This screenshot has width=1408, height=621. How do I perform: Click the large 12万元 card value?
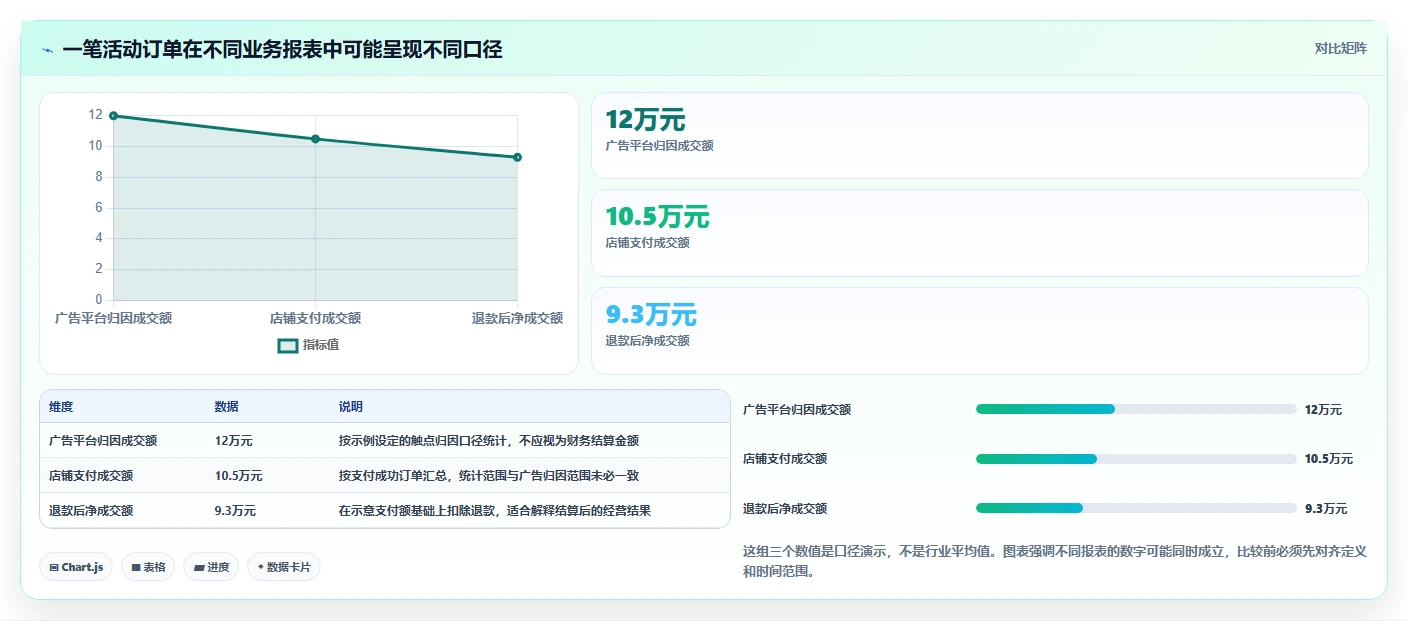click(x=645, y=120)
